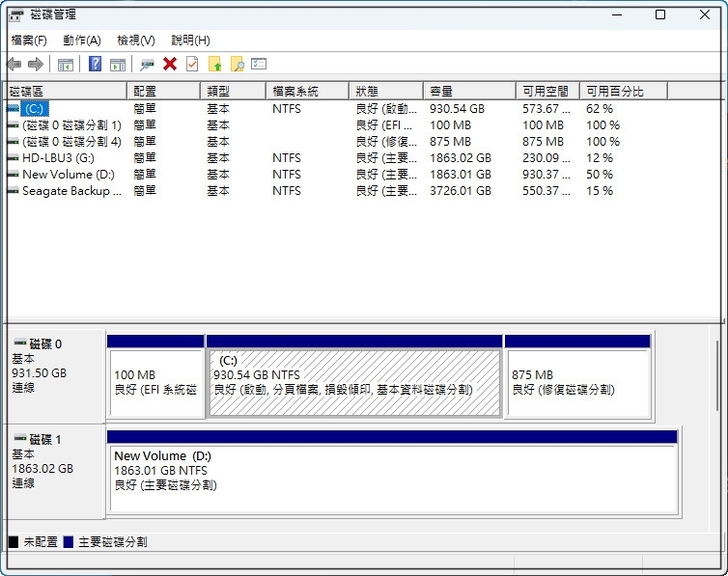The height and width of the screenshot is (576, 728).
Task: Select the New Volume (D:) partition block
Action: pos(392,478)
